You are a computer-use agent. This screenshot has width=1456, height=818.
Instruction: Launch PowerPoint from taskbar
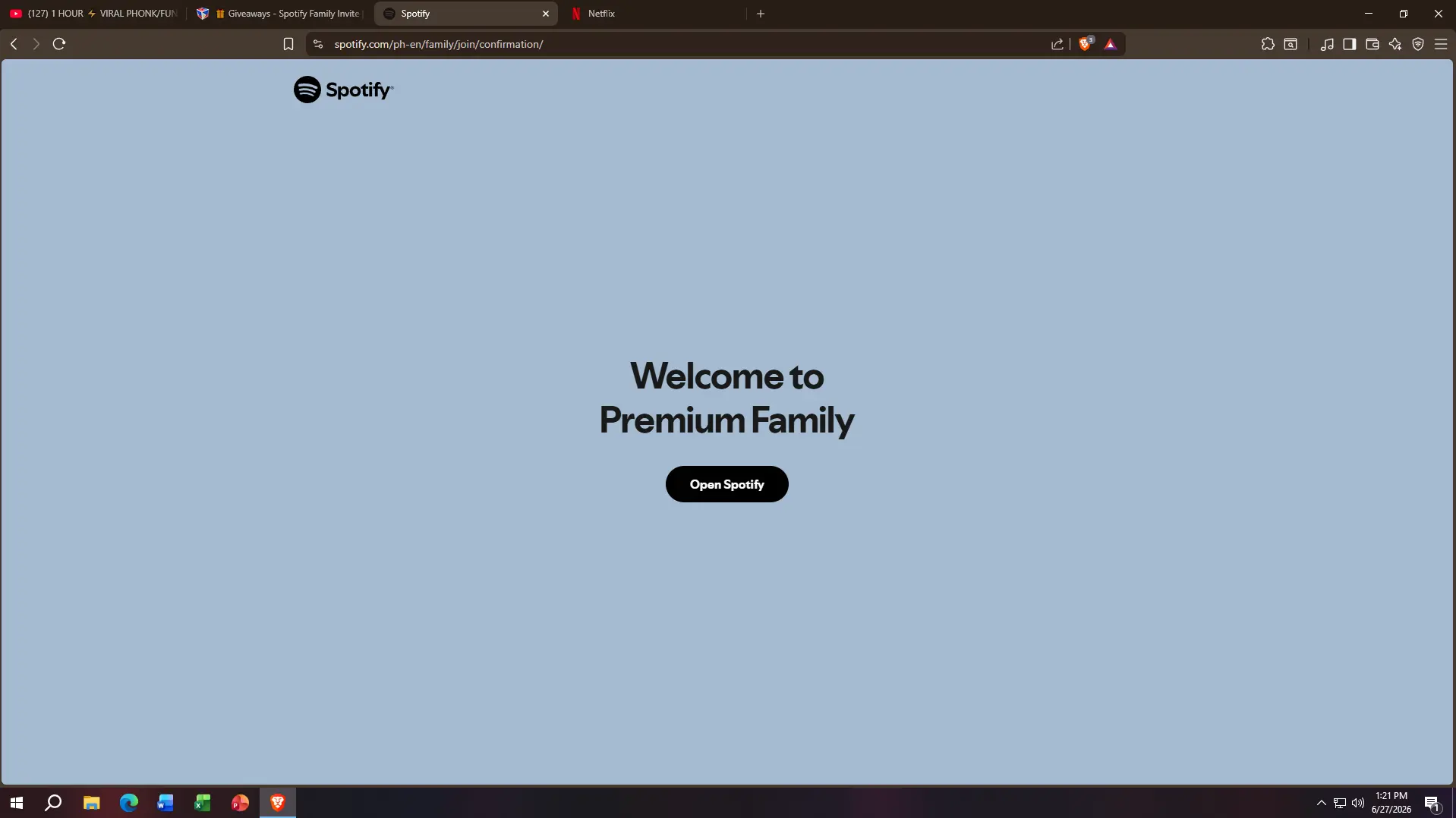pyautogui.click(x=240, y=803)
